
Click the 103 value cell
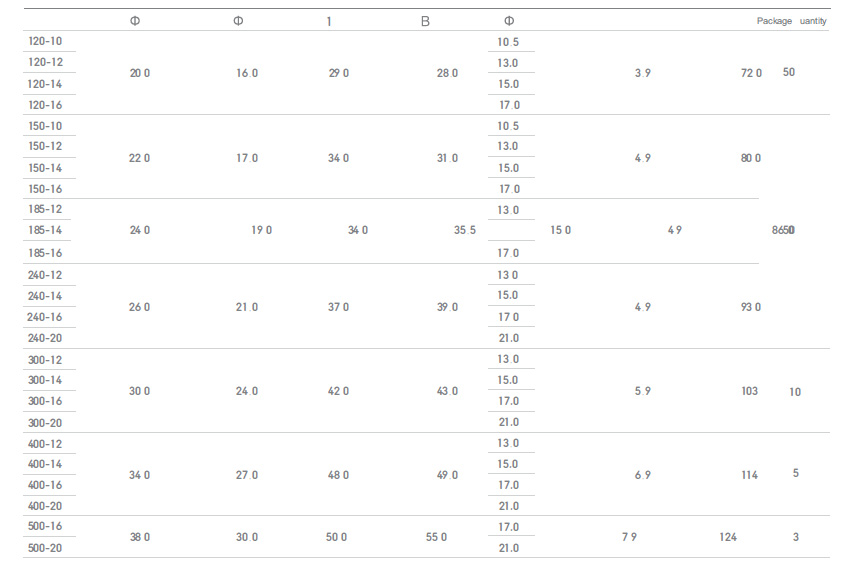click(750, 391)
